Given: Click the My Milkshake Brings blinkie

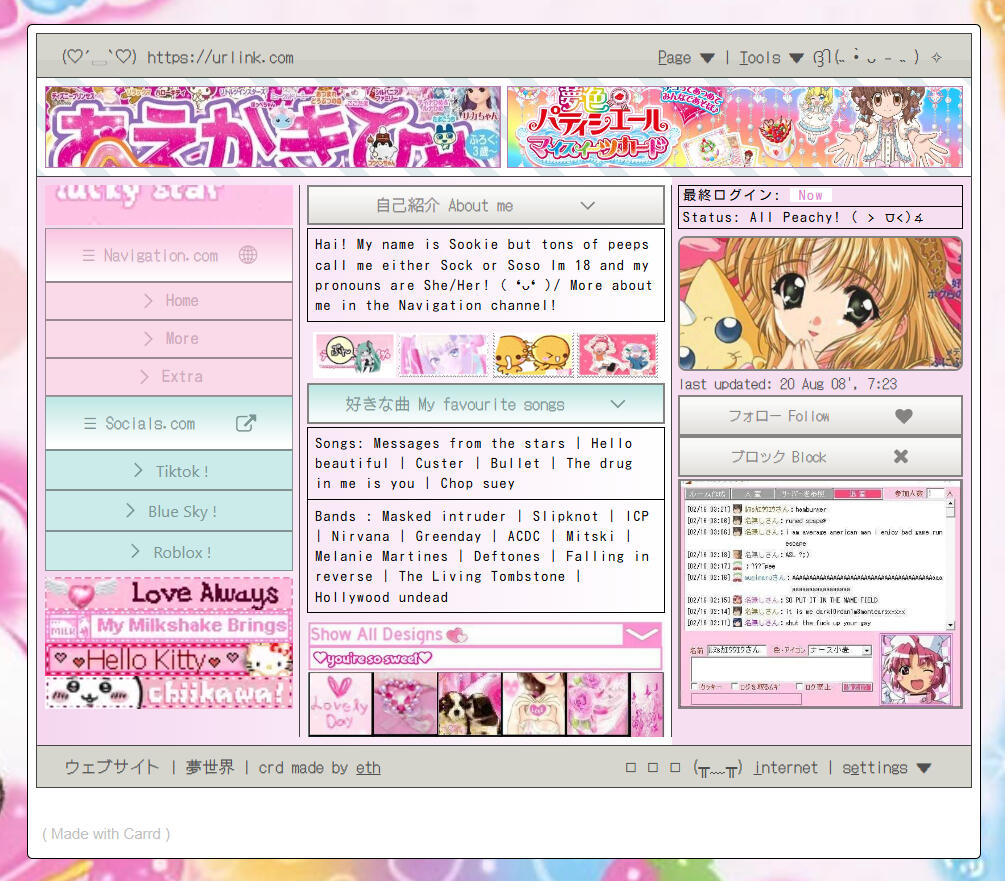Looking at the screenshot, I should [169, 626].
